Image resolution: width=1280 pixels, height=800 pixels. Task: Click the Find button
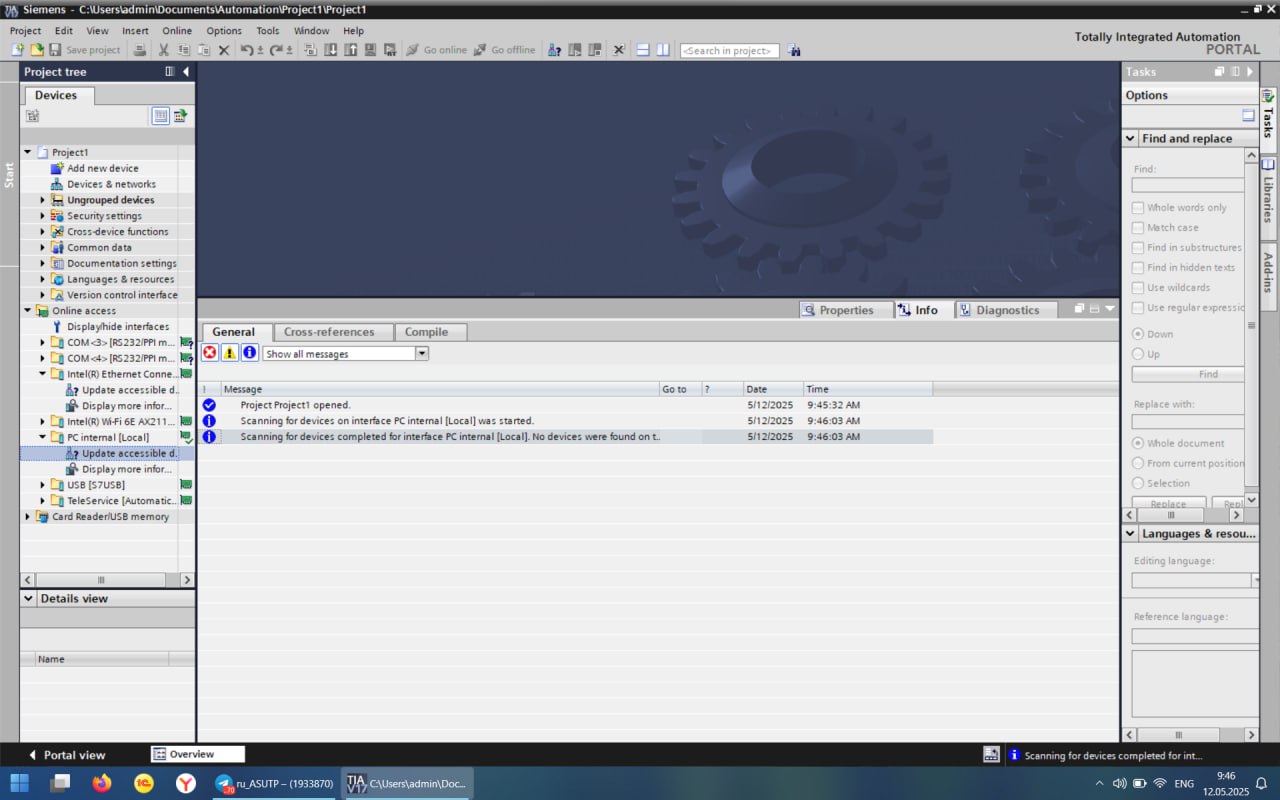(1188, 374)
